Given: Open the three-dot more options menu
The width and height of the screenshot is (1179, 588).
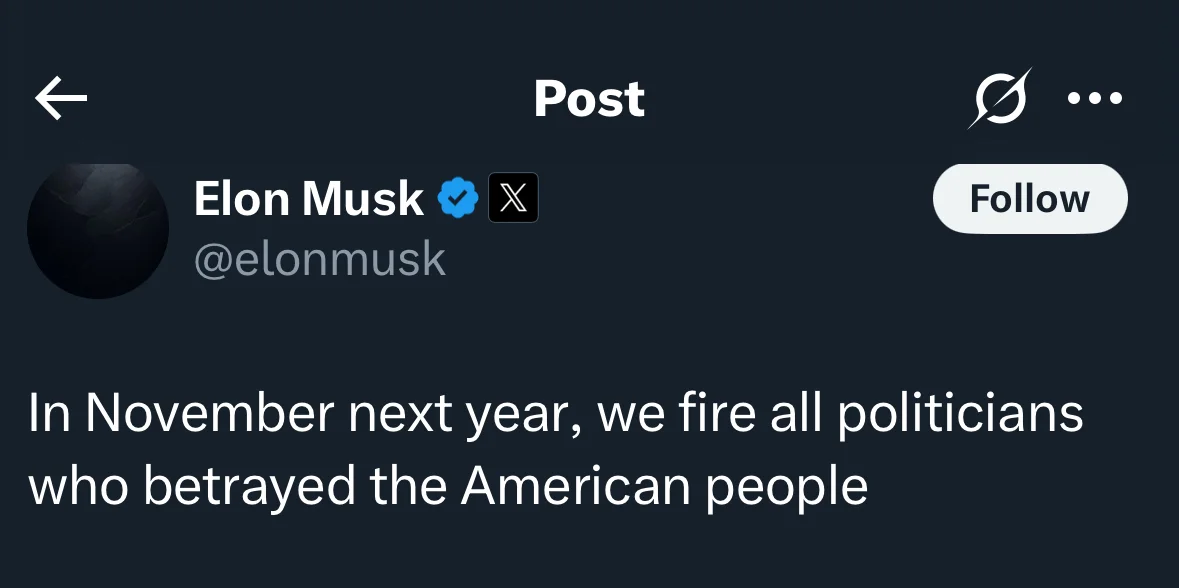Looking at the screenshot, I should point(1095,98).
